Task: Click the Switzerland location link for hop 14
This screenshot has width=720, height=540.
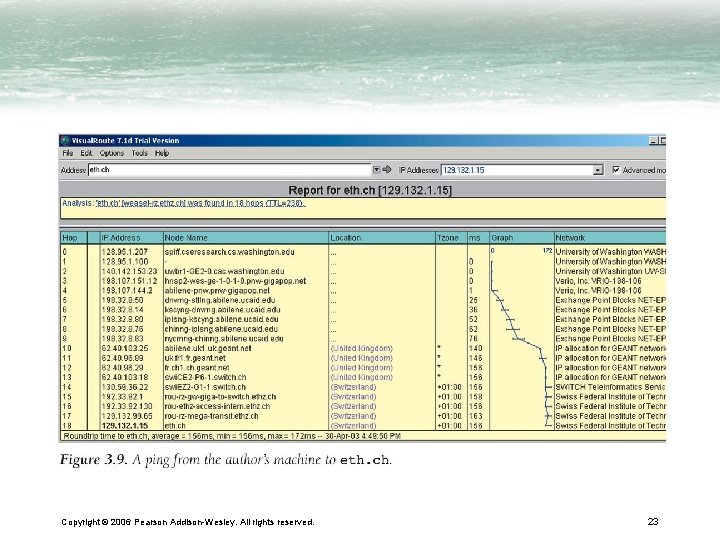Action: click(x=353, y=387)
